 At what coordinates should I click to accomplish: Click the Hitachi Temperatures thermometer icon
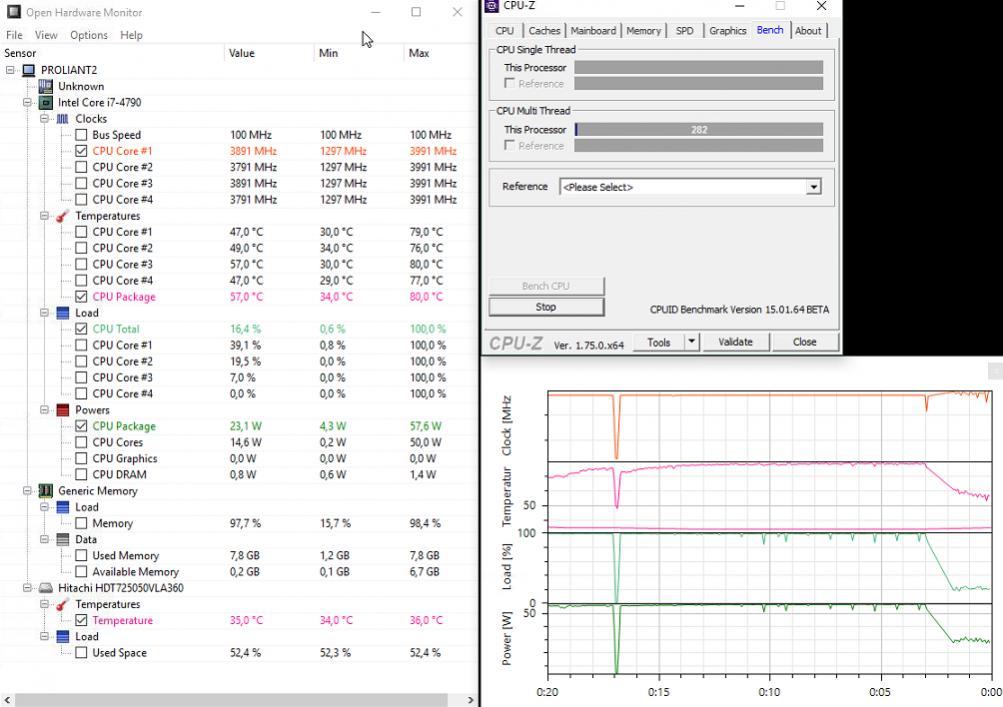[x=63, y=604]
